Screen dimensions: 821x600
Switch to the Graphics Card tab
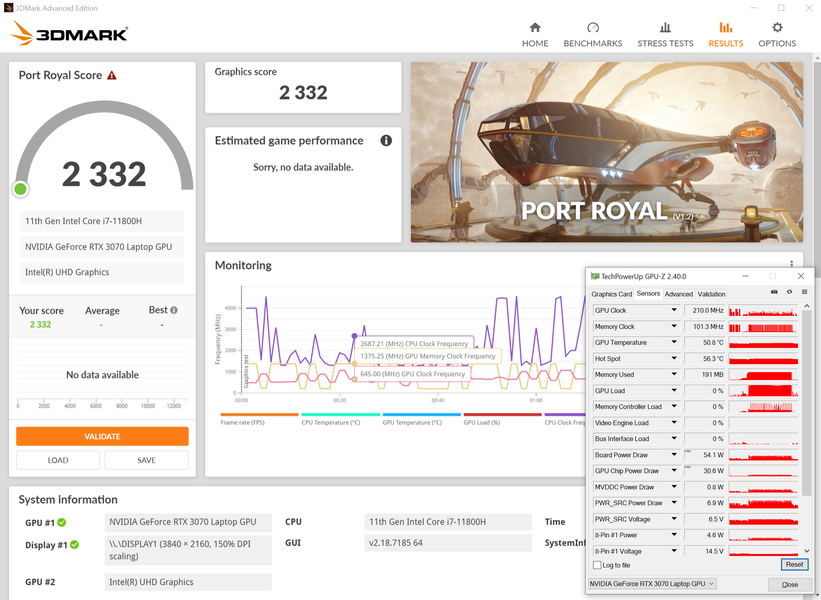[x=611, y=294]
